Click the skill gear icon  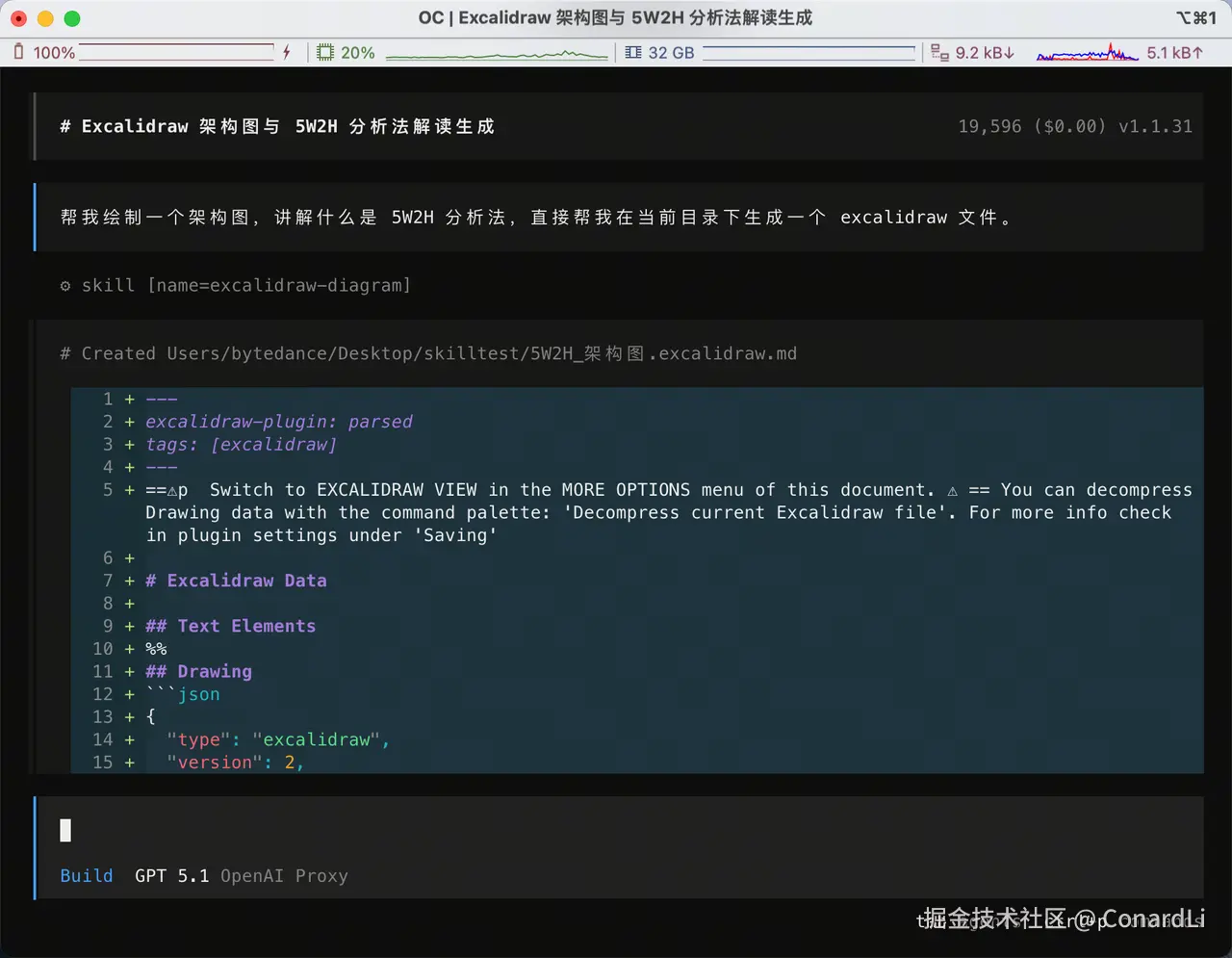click(x=65, y=285)
